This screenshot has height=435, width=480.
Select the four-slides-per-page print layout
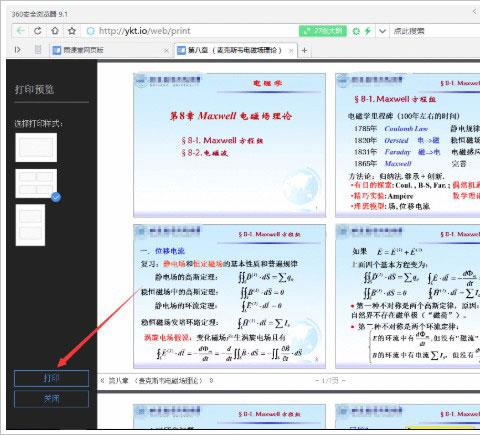36,183
